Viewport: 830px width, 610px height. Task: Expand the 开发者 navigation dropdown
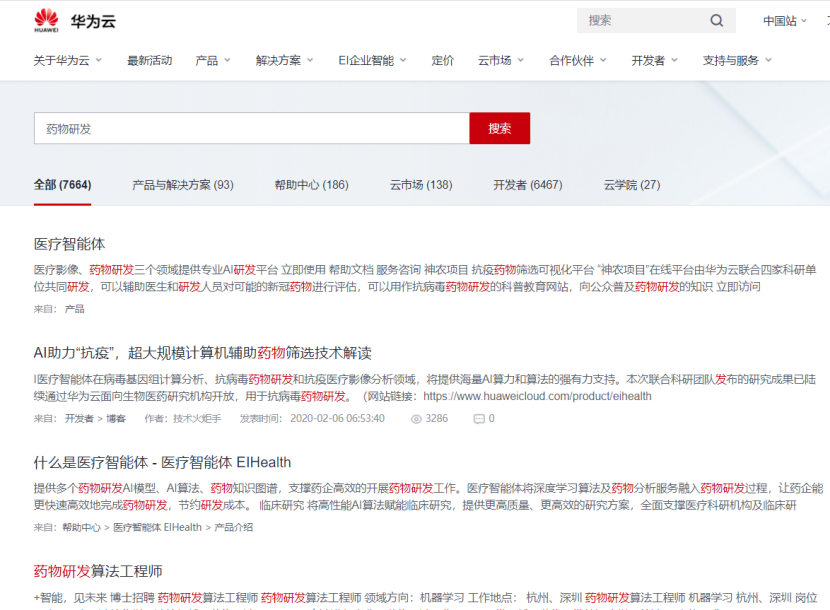654,60
